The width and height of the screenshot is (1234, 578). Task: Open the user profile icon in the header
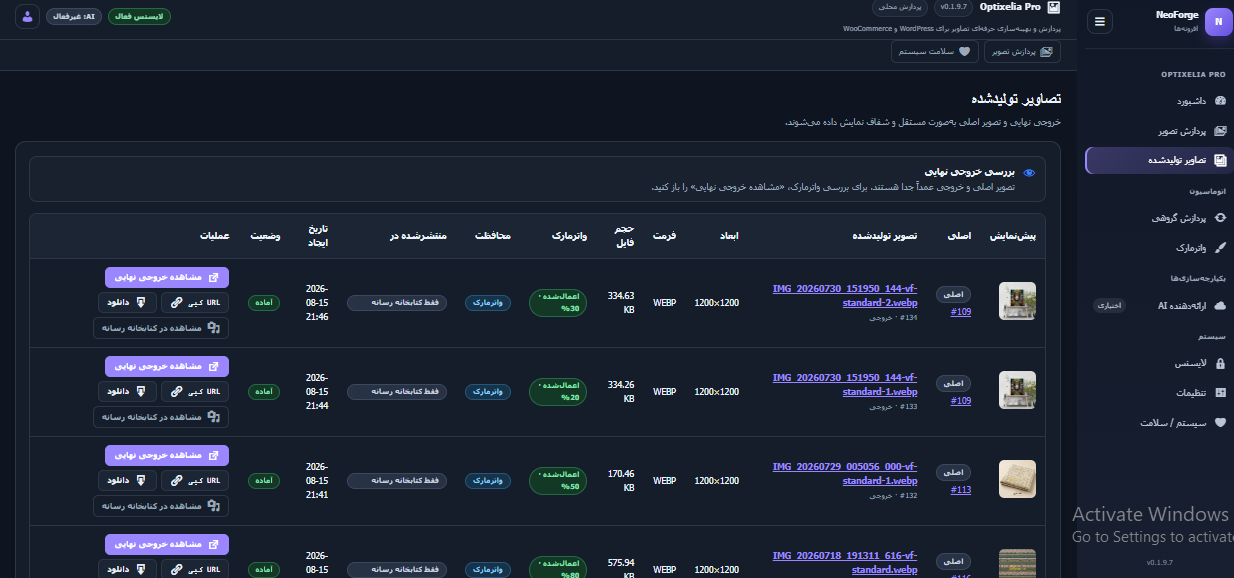(27, 16)
